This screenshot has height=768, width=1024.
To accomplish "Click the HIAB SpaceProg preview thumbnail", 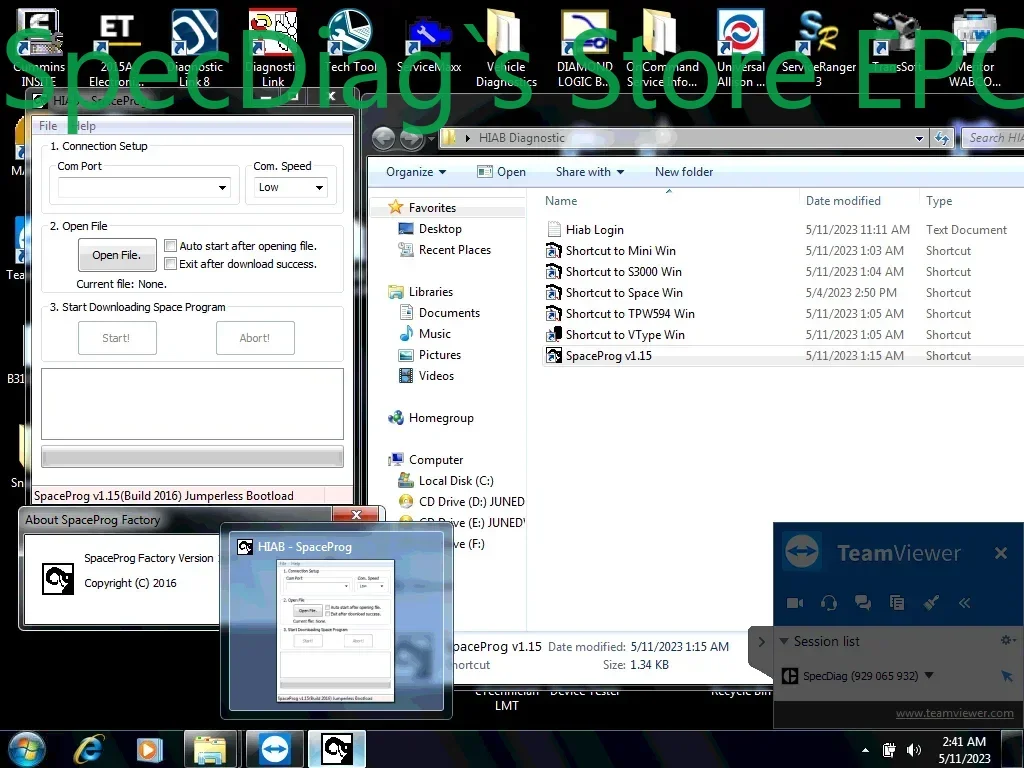I will pyautogui.click(x=336, y=632).
